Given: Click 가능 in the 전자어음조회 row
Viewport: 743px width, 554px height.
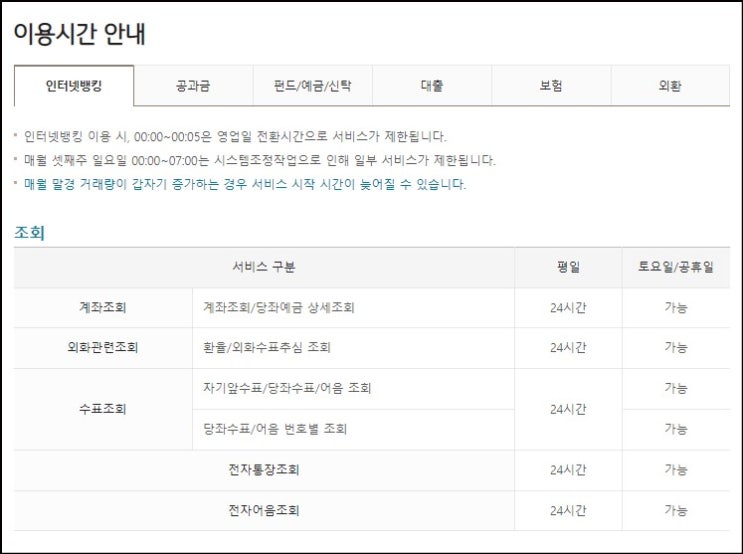Looking at the screenshot, I should (676, 510).
